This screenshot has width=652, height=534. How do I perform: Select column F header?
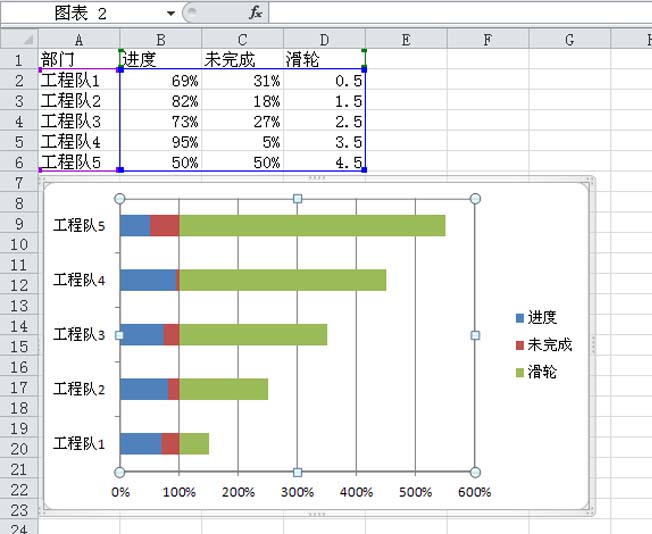[488, 40]
